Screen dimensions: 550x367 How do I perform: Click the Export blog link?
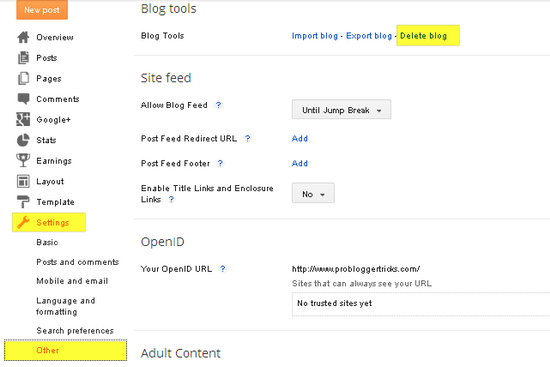point(369,36)
